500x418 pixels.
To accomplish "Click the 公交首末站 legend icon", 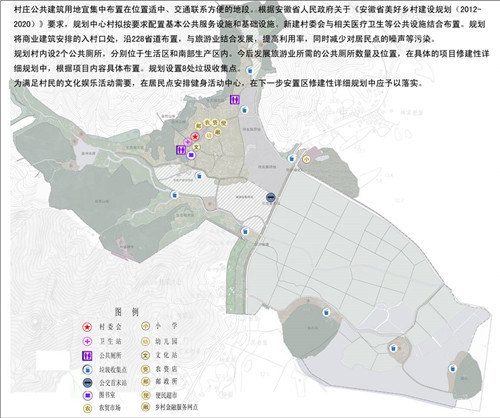I will click(87, 383).
